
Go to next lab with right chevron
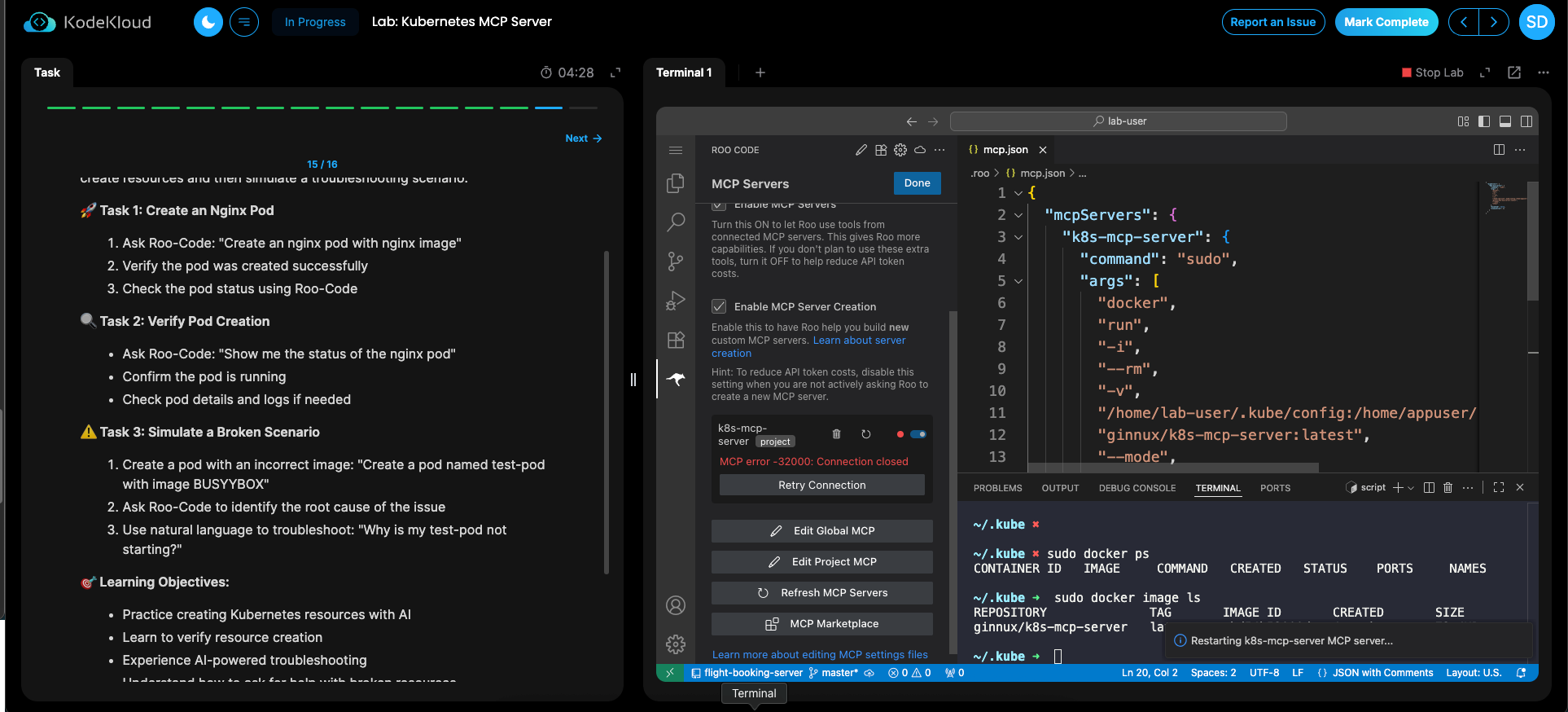coord(1494,22)
